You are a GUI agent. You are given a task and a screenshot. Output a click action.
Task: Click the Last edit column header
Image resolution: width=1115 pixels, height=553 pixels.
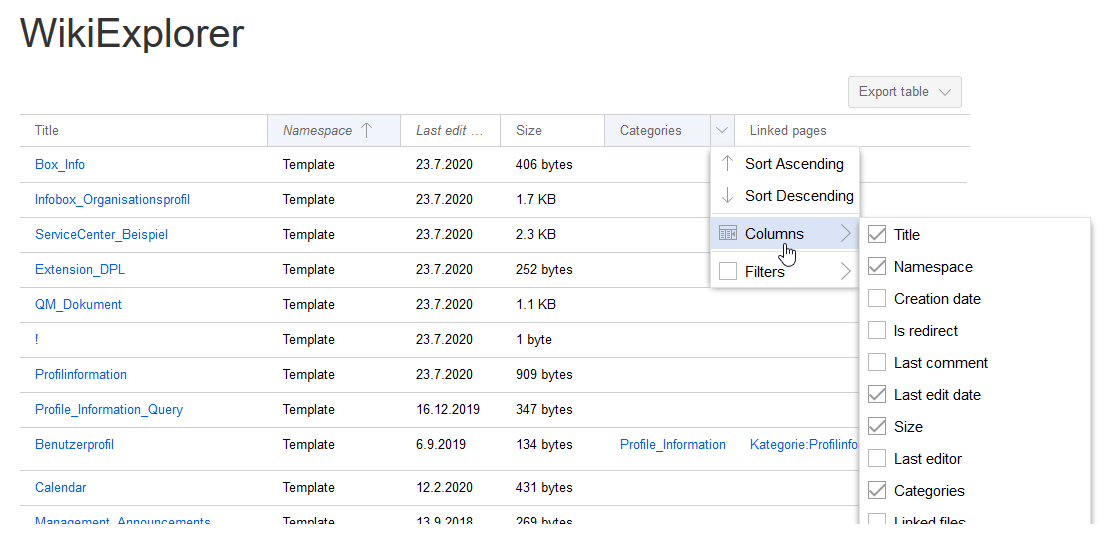click(x=451, y=130)
